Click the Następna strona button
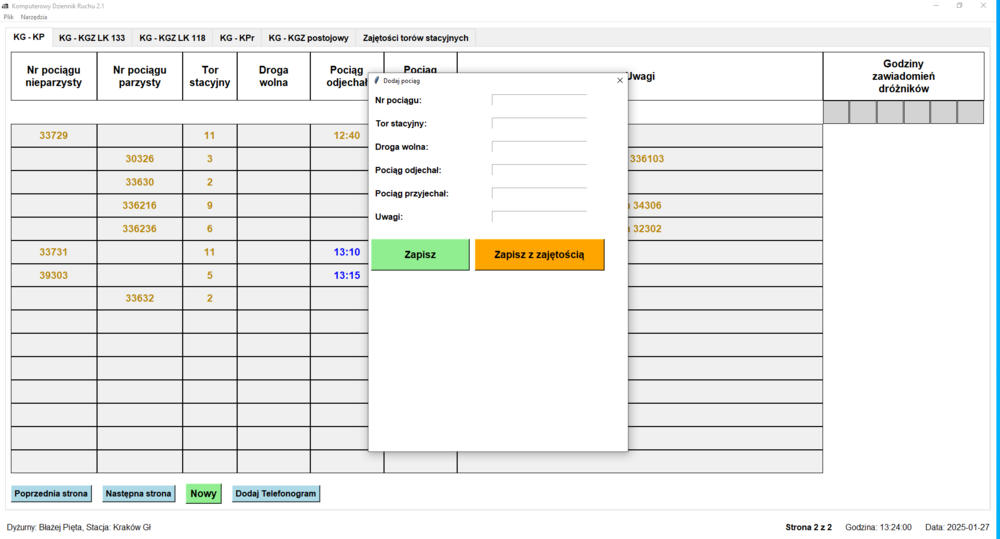This screenshot has width=1000, height=539. (138, 494)
